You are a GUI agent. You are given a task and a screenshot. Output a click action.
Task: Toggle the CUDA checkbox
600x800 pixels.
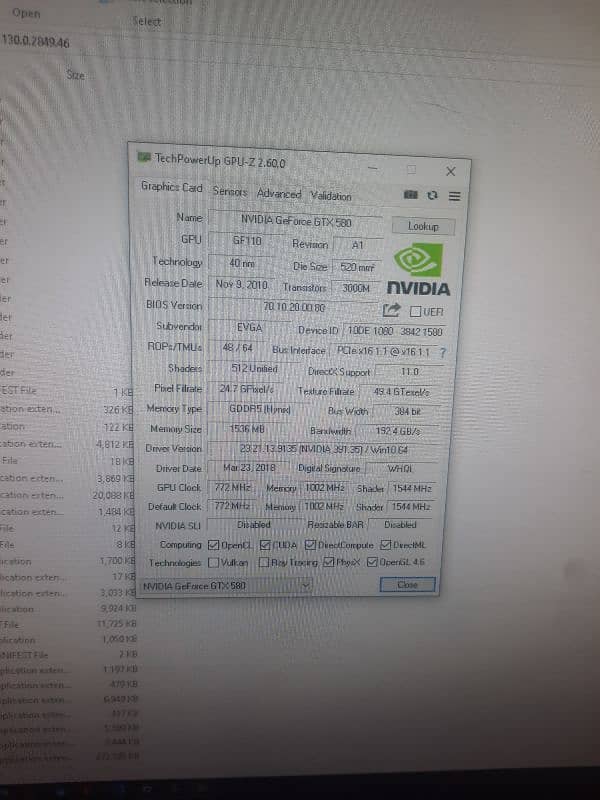click(265, 545)
